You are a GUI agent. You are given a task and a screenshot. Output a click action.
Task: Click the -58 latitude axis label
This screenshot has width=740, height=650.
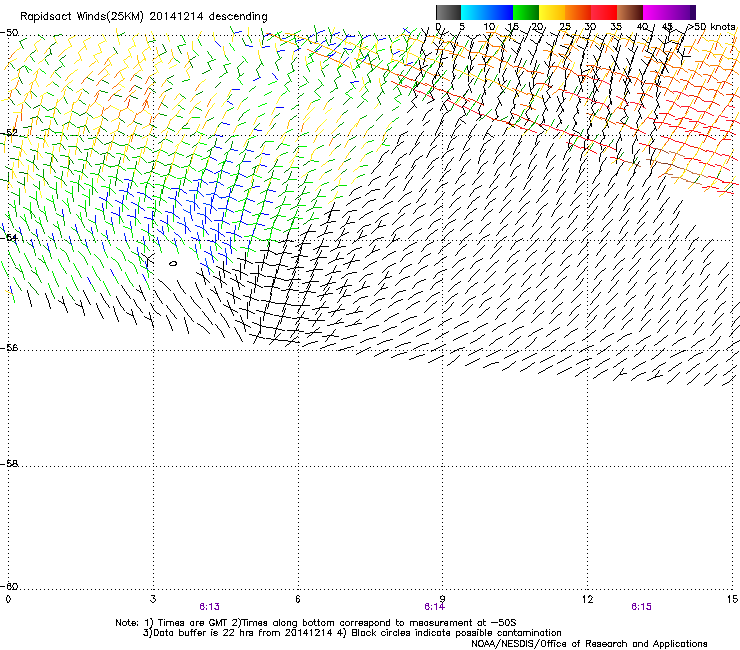pyautogui.click(x=9, y=464)
